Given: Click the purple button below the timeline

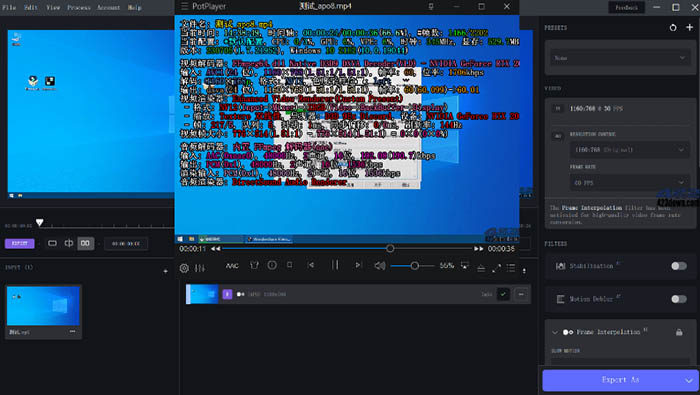Looking at the screenshot, I should (20, 243).
